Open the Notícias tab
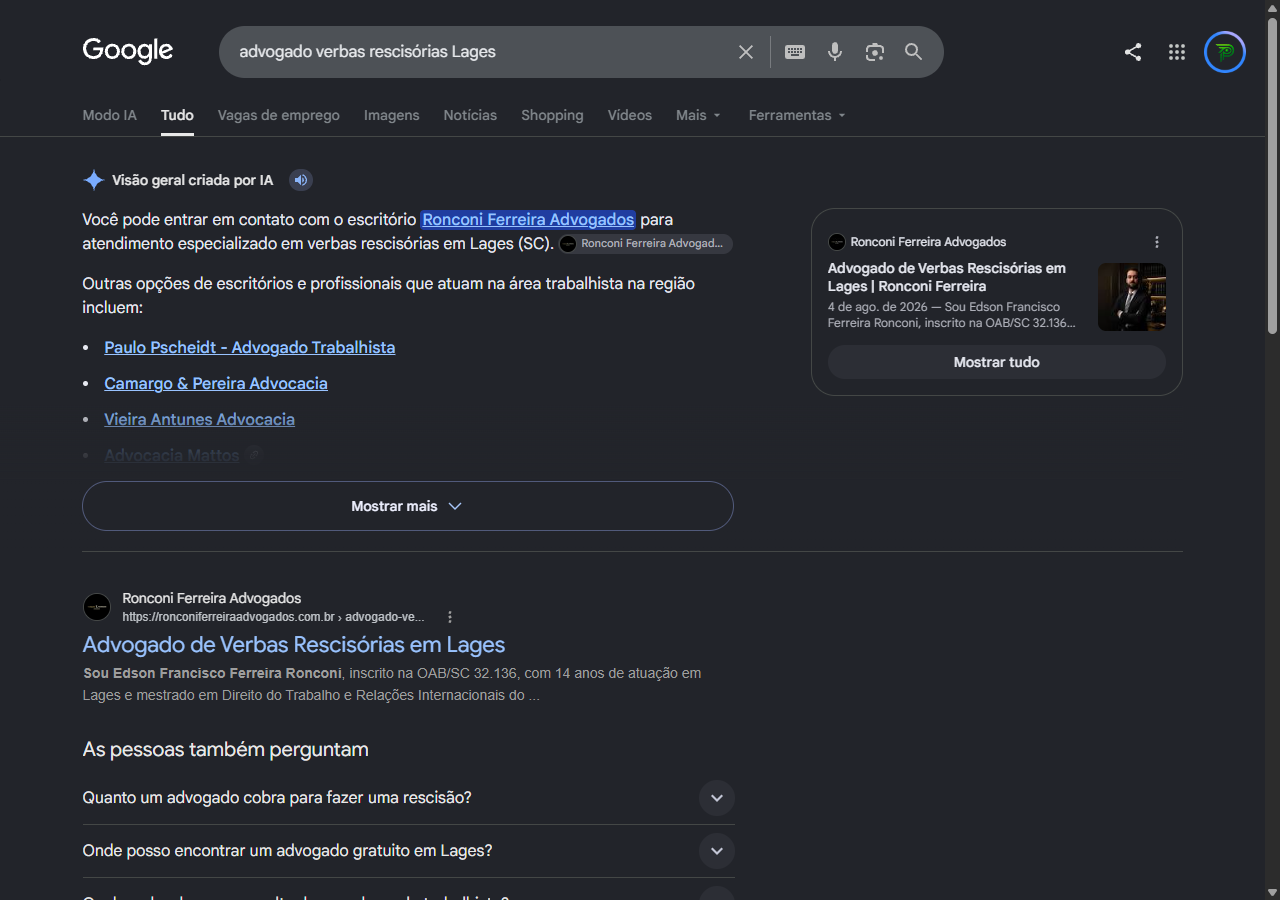1280x900 pixels. (470, 115)
